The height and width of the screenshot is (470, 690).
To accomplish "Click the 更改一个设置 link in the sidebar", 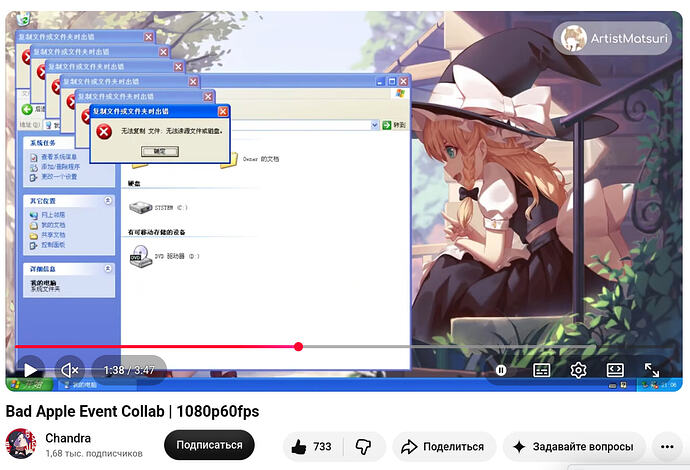I will (x=59, y=176).
